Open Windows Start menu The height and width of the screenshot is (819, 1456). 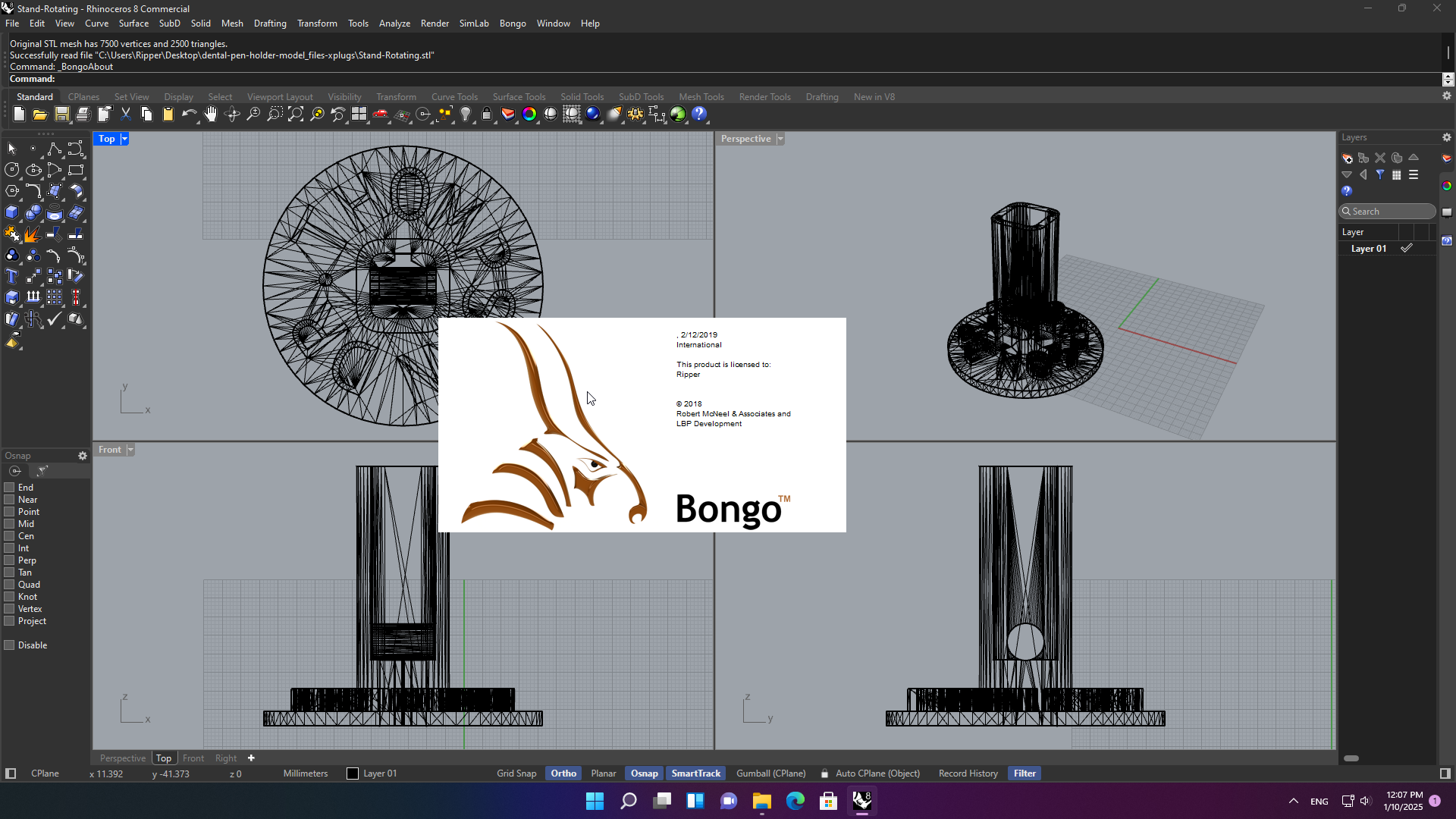pyautogui.click(x=595, y=801)
